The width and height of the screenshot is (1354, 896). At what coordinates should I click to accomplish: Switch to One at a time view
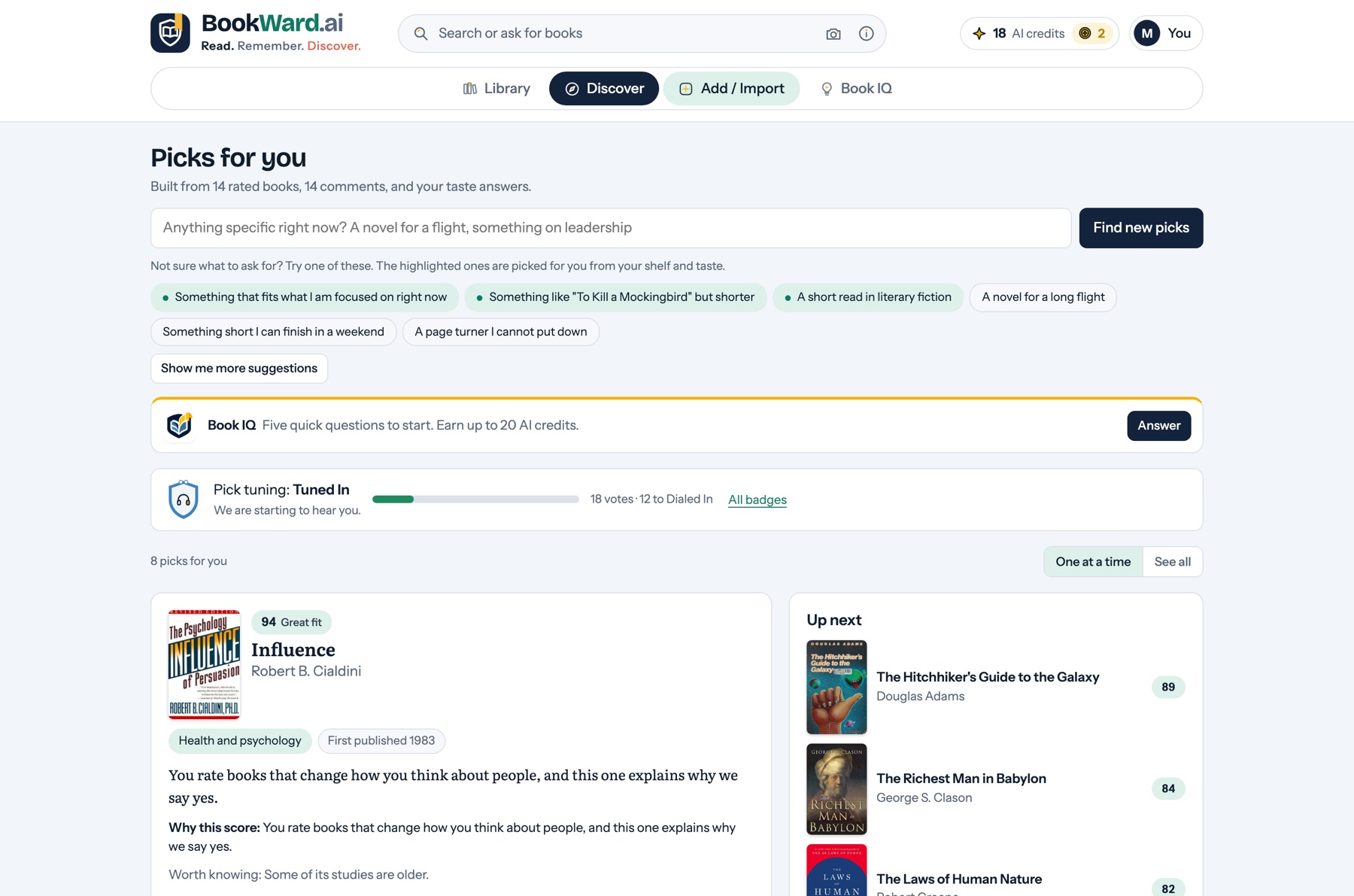coord(1093,562)
